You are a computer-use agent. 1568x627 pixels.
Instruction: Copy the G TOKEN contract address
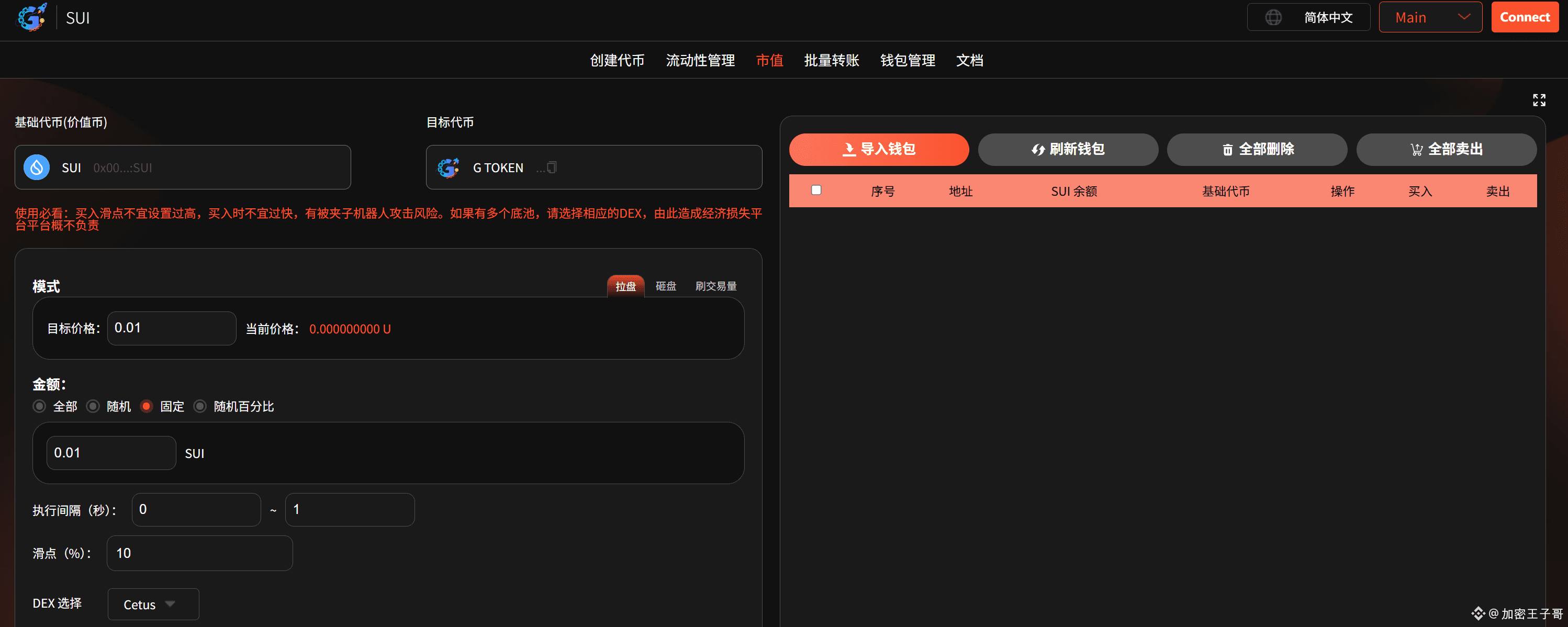click(x=551, y=167)
